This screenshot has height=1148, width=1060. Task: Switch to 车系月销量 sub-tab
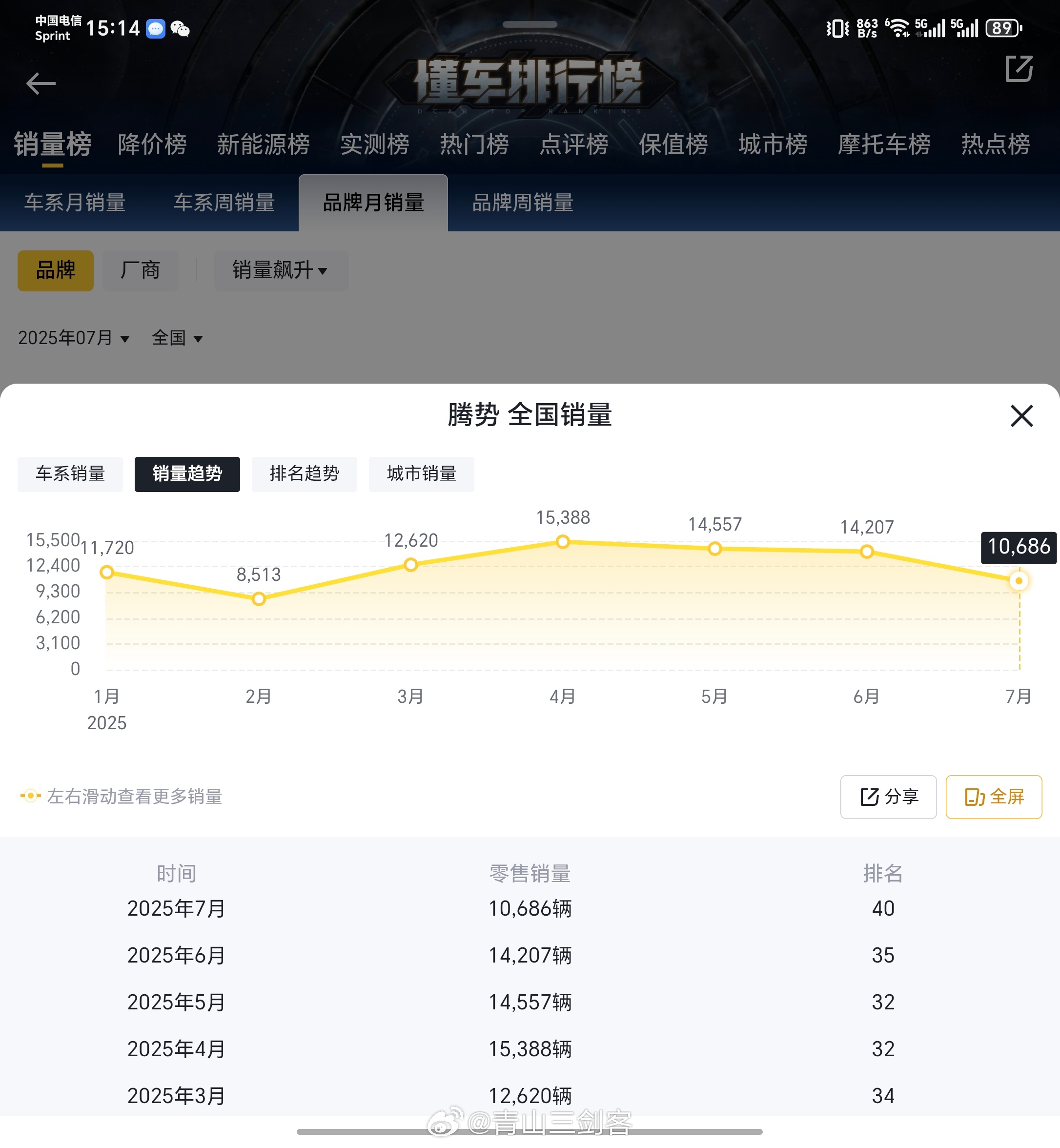[x=75, y=203]
